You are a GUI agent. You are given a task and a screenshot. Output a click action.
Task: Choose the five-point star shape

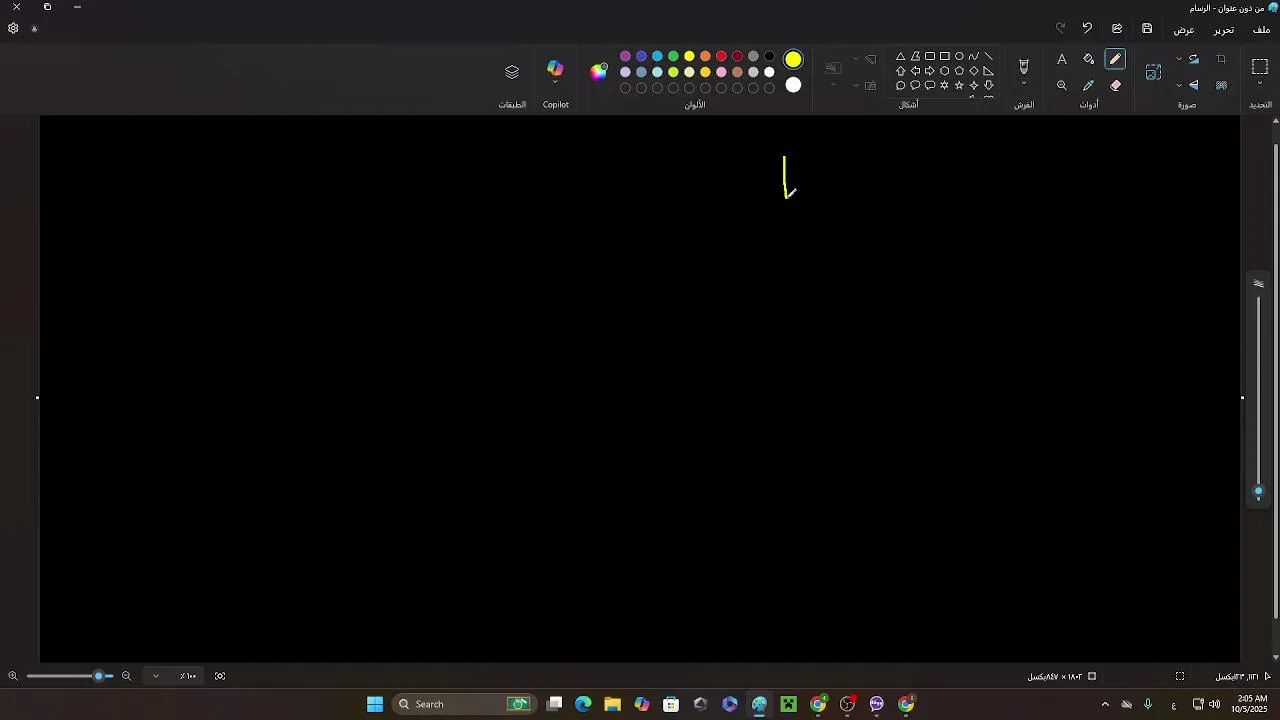959,86
